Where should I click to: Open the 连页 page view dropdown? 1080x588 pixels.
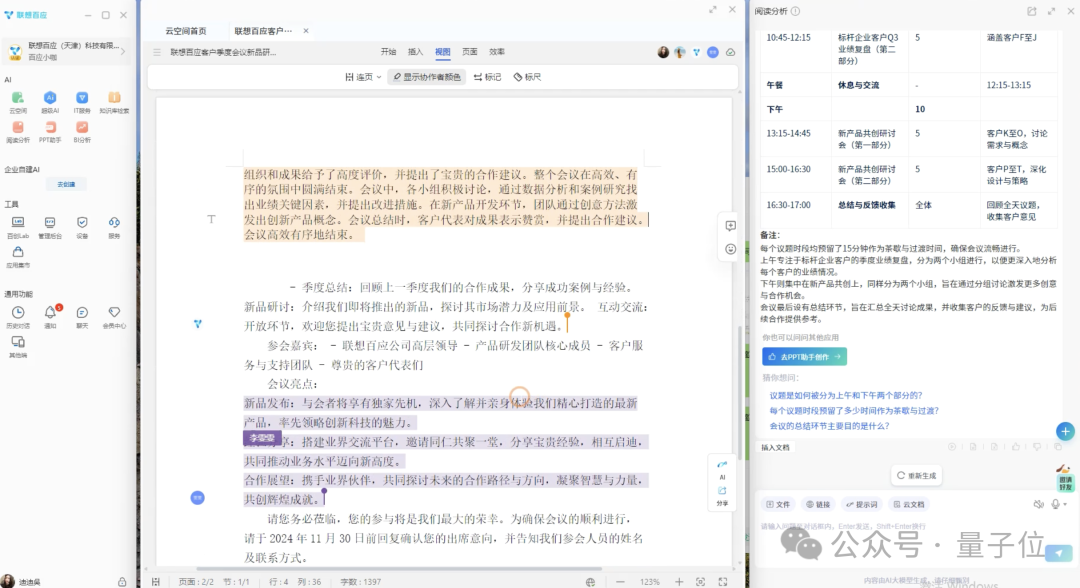click(x=364, y=78)
